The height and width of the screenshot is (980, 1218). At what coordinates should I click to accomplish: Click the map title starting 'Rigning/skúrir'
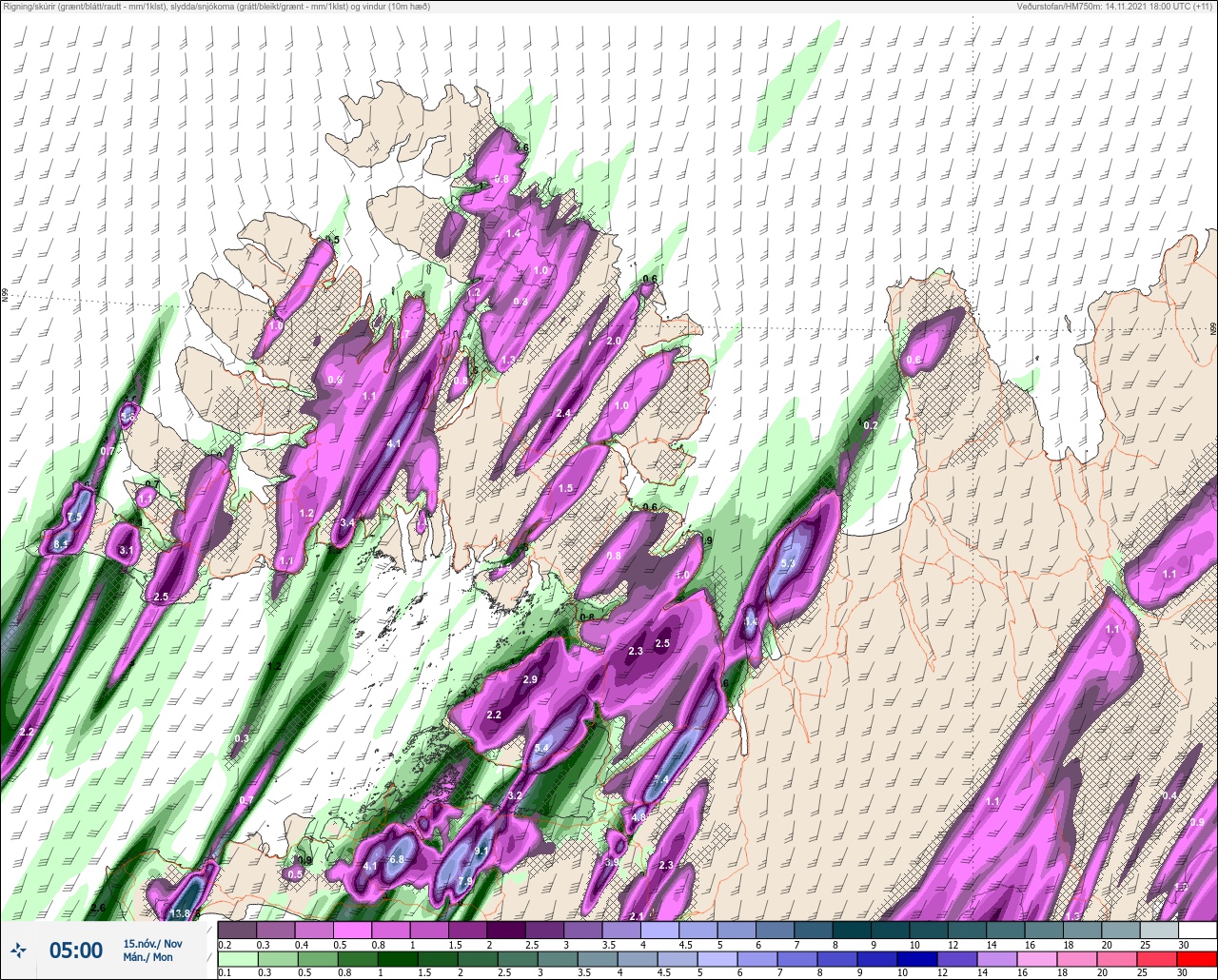(x=216, y=7)
